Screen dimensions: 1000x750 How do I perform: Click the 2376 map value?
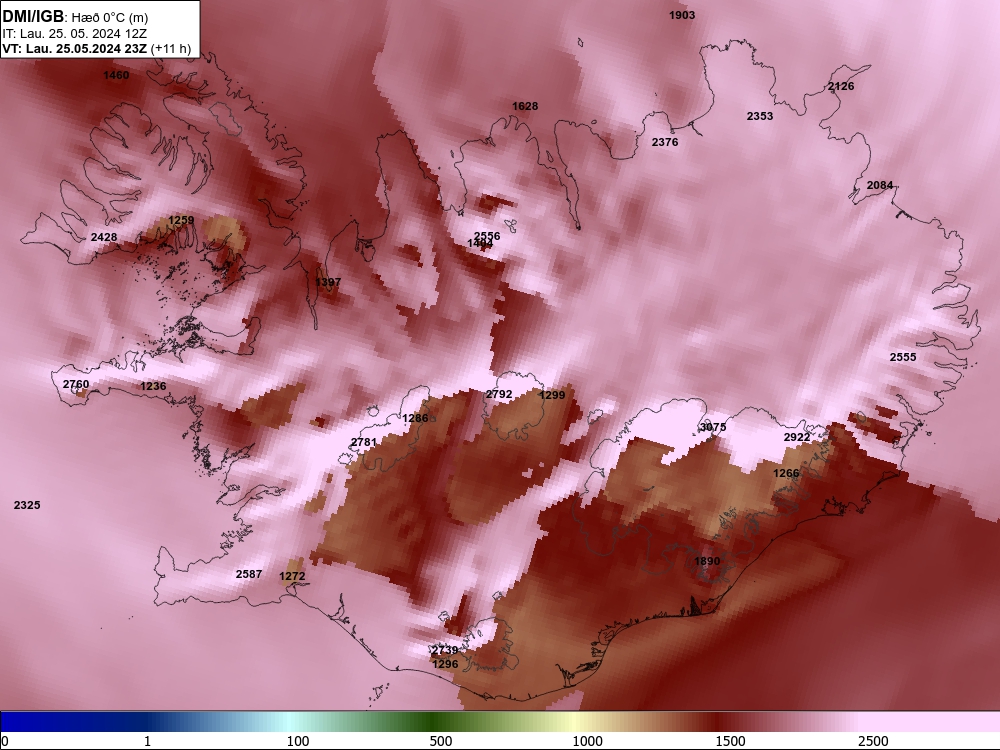pos(665,142)
